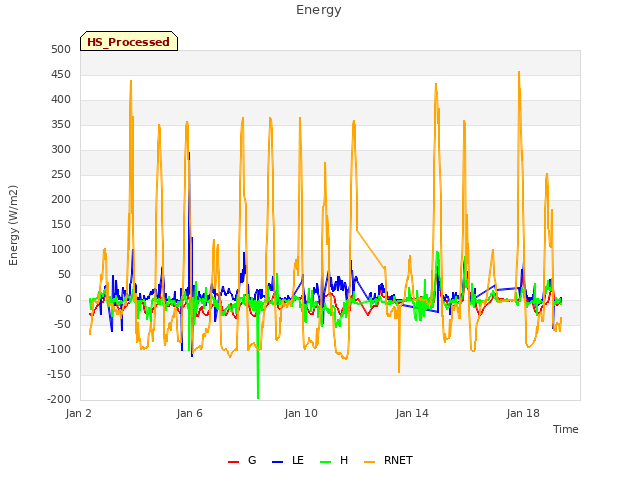Click the 450 y-axis tick label

[61, 75]
